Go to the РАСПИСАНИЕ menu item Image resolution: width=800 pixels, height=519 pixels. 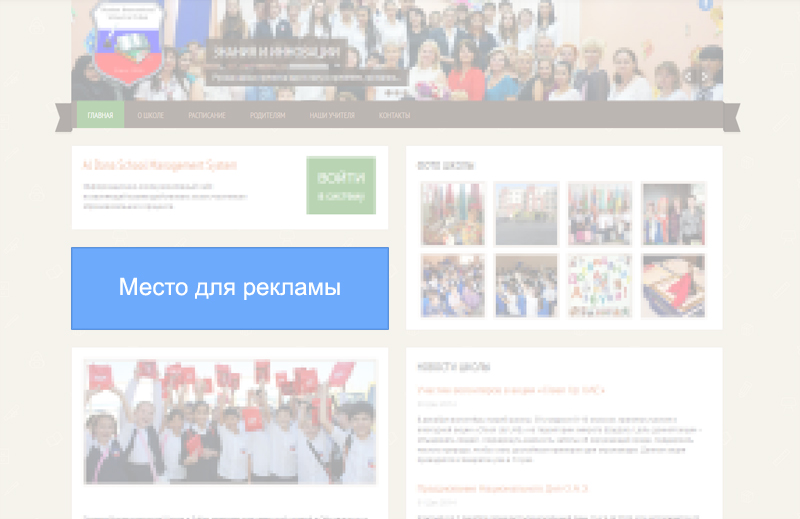click(206, 115)
